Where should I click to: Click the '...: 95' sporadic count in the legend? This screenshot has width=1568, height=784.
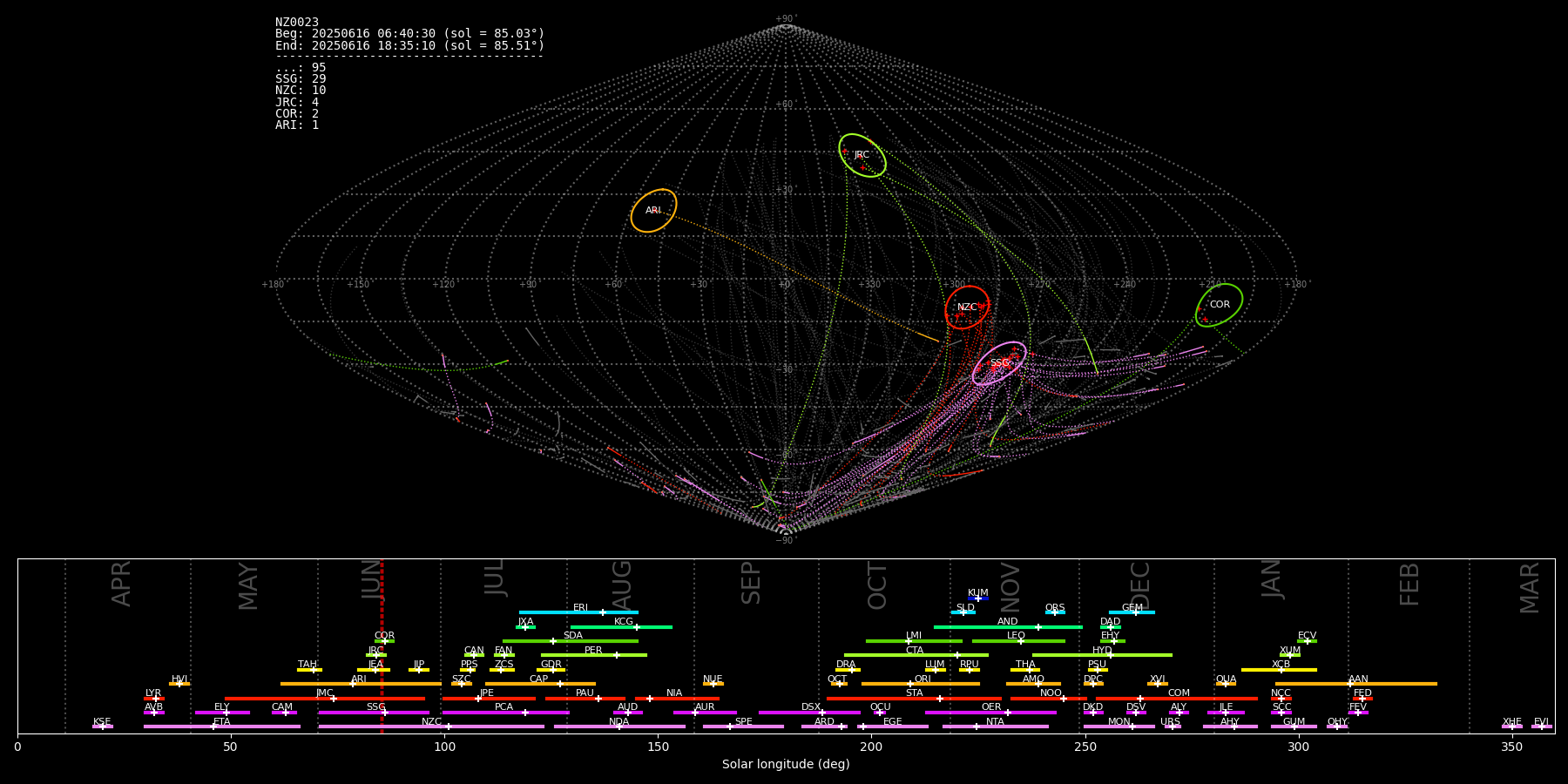coord(301,68)
